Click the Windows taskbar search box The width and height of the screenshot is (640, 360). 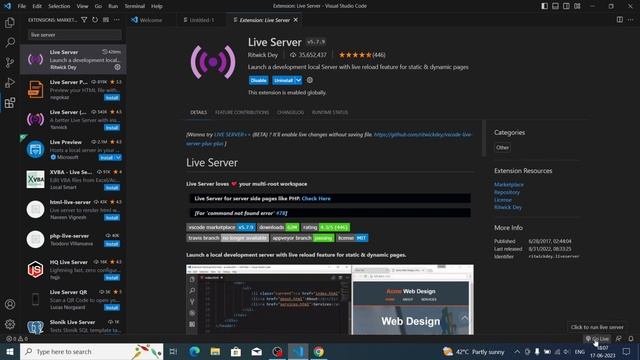point(91,351)
